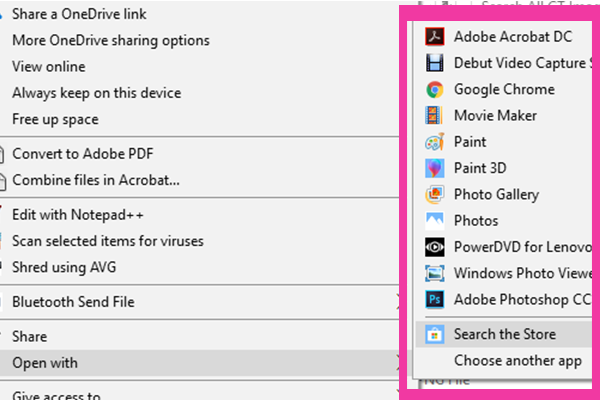Click the Adobe Photoshop CC icon

435,300
